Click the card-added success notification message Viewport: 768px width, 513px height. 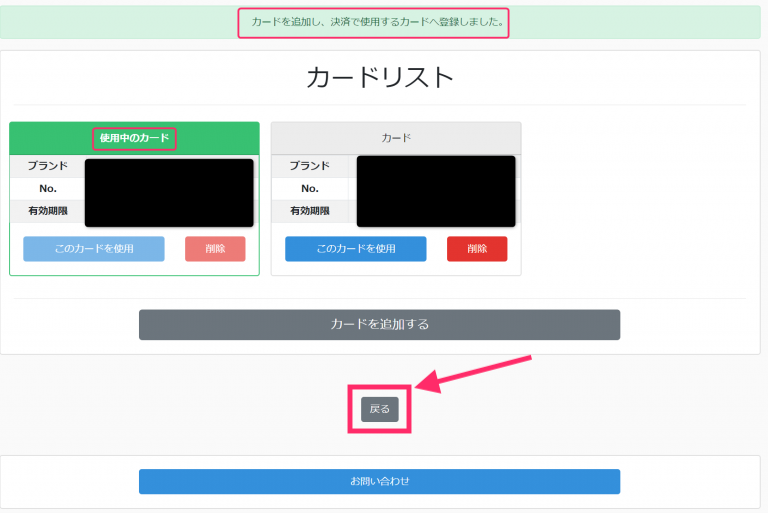coord(378,22)
